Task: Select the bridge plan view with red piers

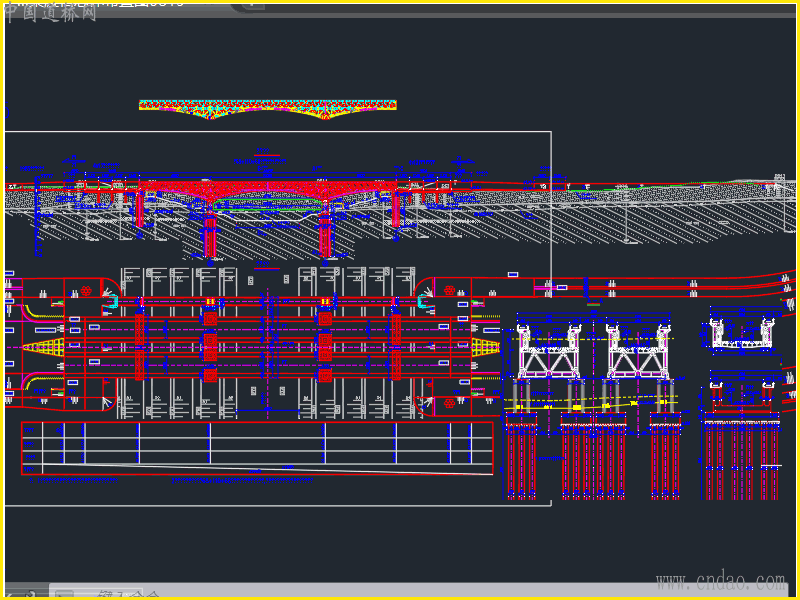Action: point(268,345)
